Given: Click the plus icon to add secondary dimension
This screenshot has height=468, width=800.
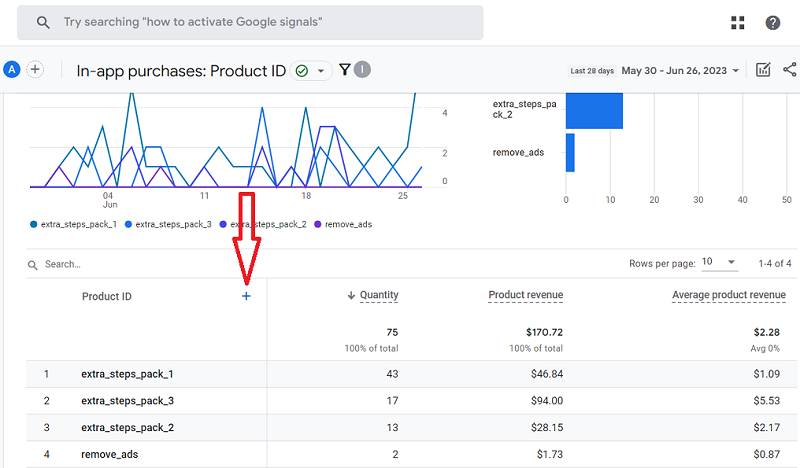Looking at the screenshot, I should [x=246, y=296].
